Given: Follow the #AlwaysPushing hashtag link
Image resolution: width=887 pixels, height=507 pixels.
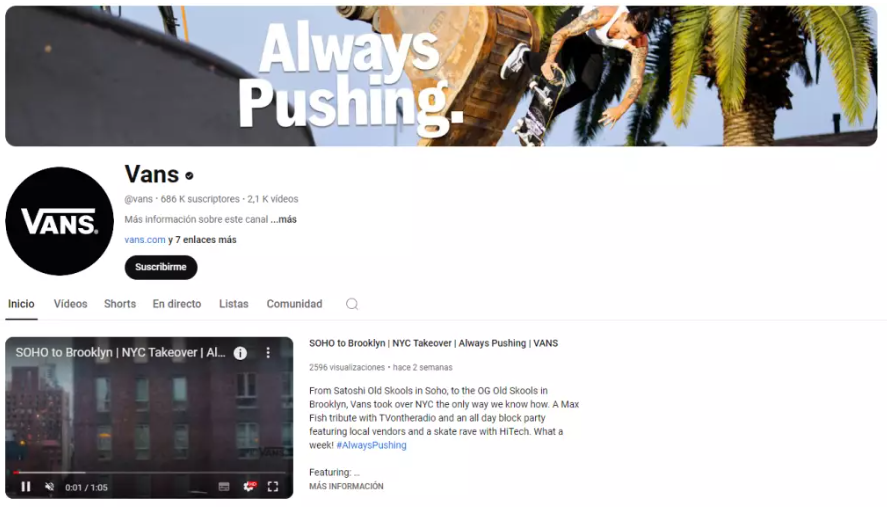Looking at the screenshot, I should pyautogui.click(x=372, y=445).
